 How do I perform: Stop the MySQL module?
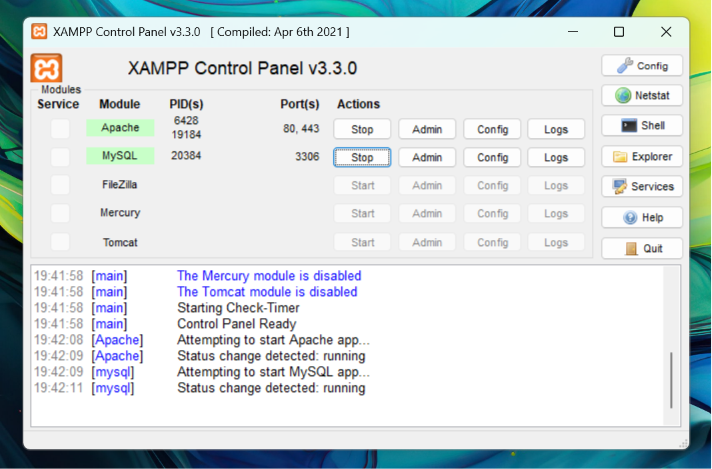[362, 158]
